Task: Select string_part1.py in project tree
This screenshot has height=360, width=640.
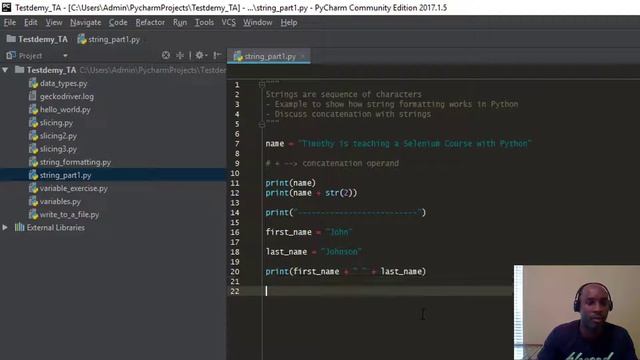Action: [65, 175]
